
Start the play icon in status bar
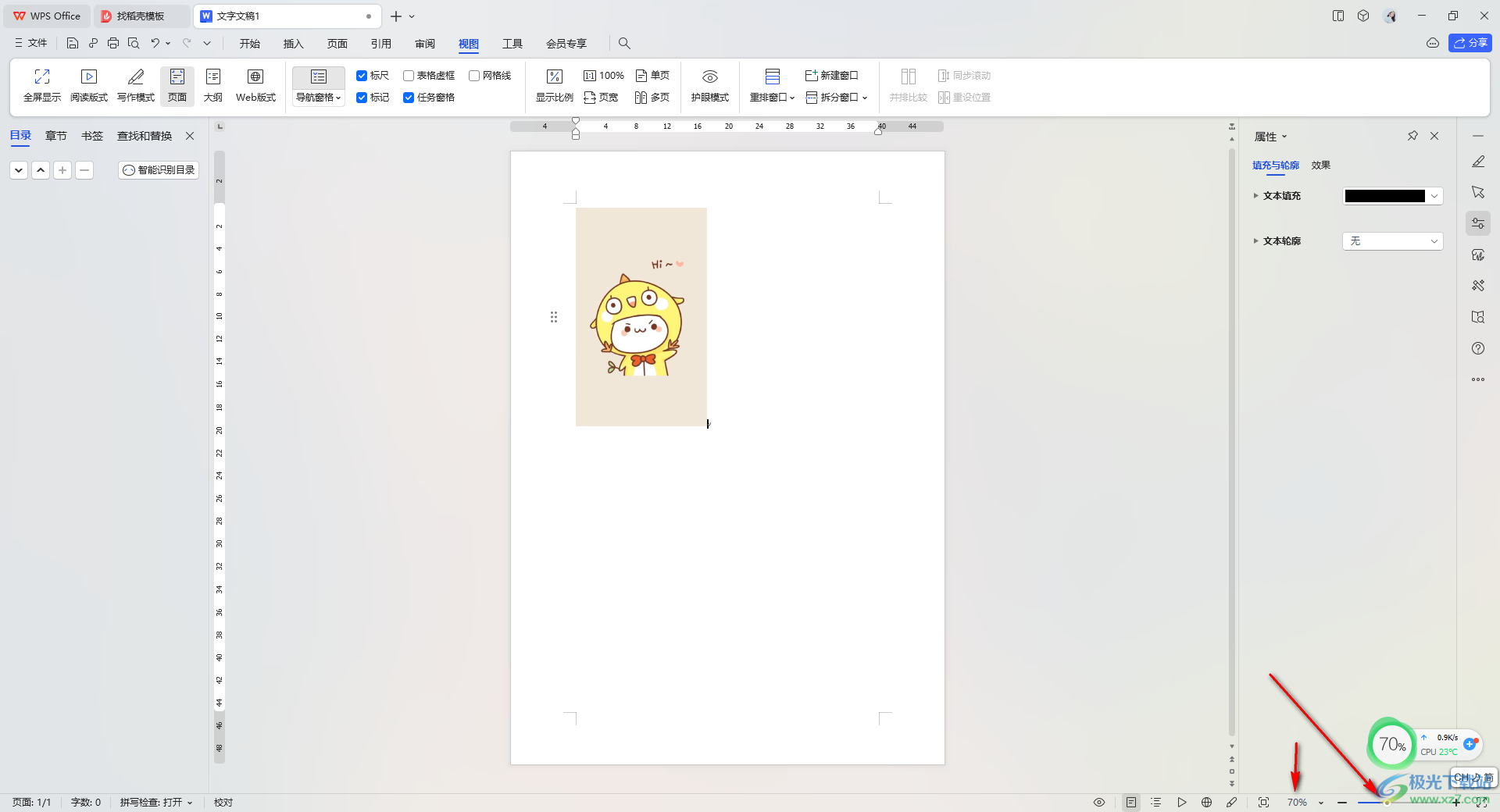(1182, 803)
